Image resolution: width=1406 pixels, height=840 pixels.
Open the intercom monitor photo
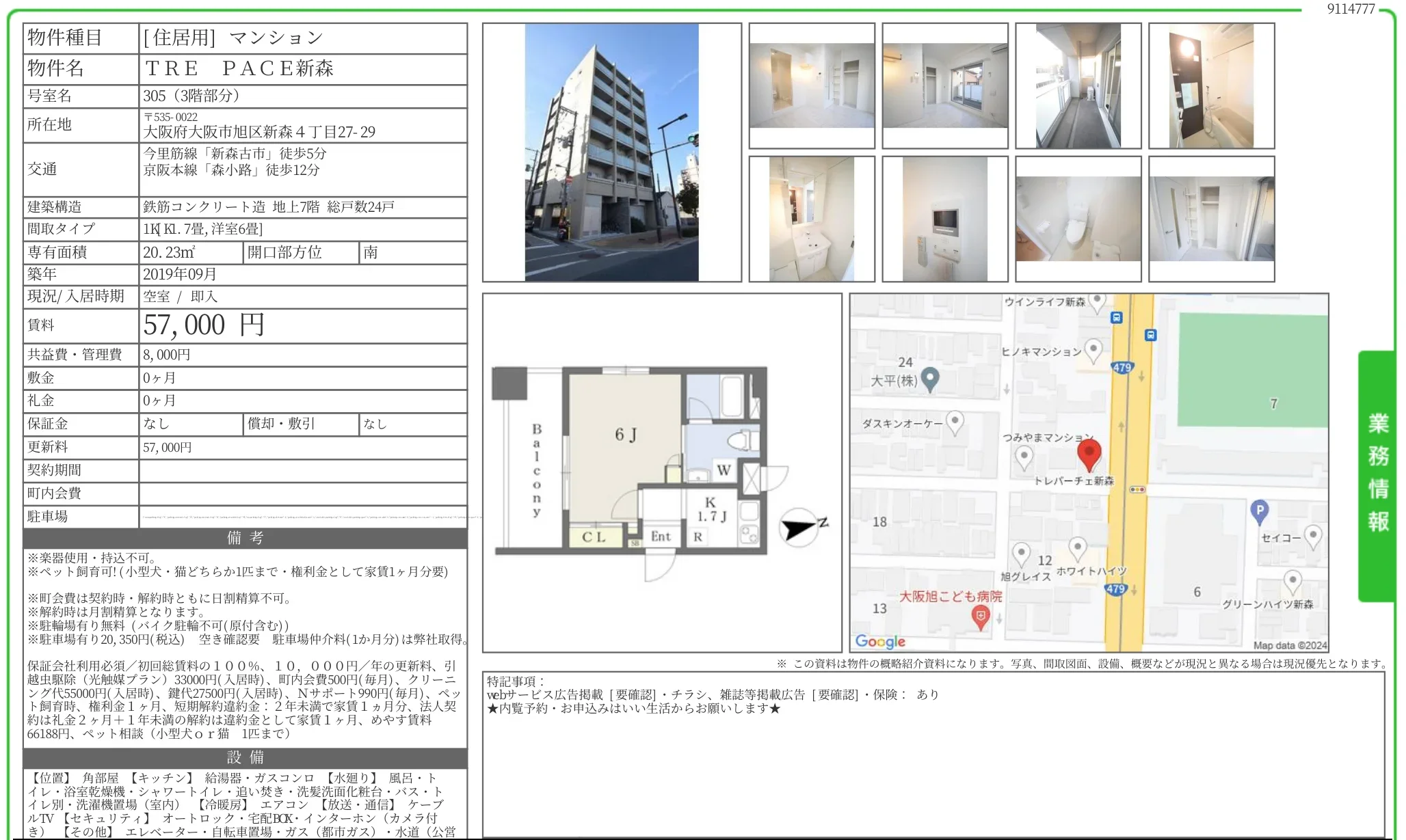click(944, 219)
